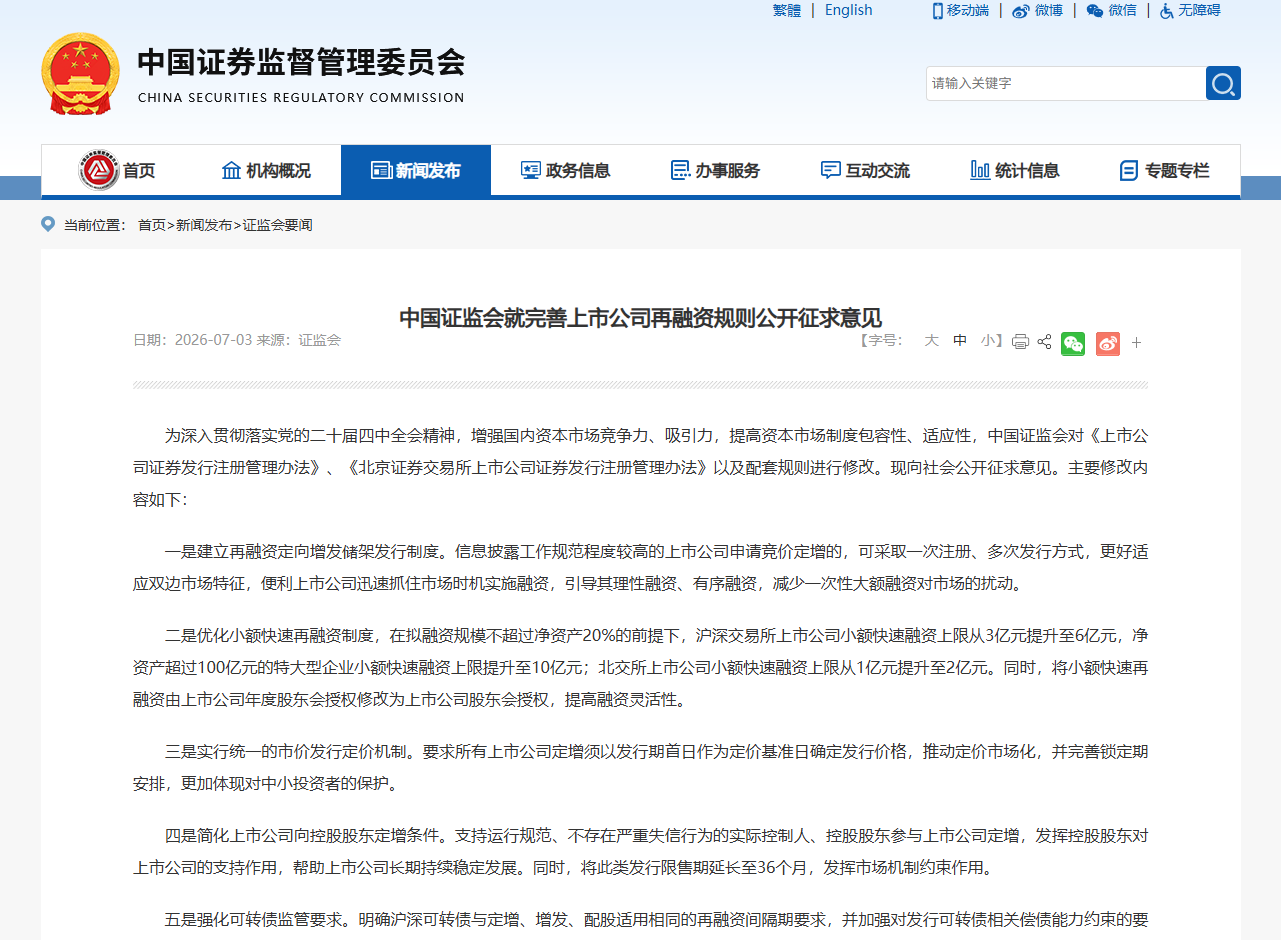Click the printer icon in article toolbar
The image size is (1281, 940).
[x=1020, y=342]
